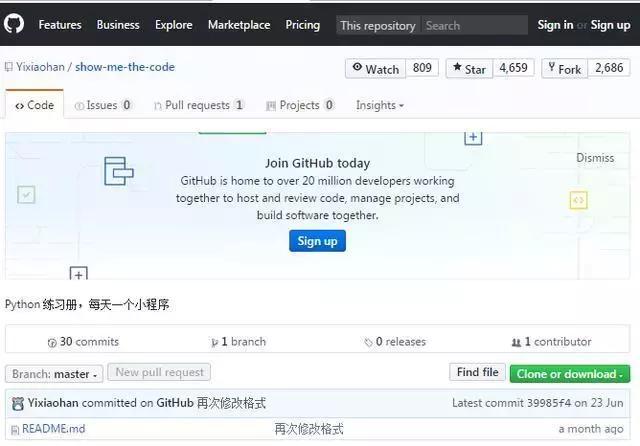Click the Python 练习册 repository description
Screen dimensions: 640x446
[87, 304]
